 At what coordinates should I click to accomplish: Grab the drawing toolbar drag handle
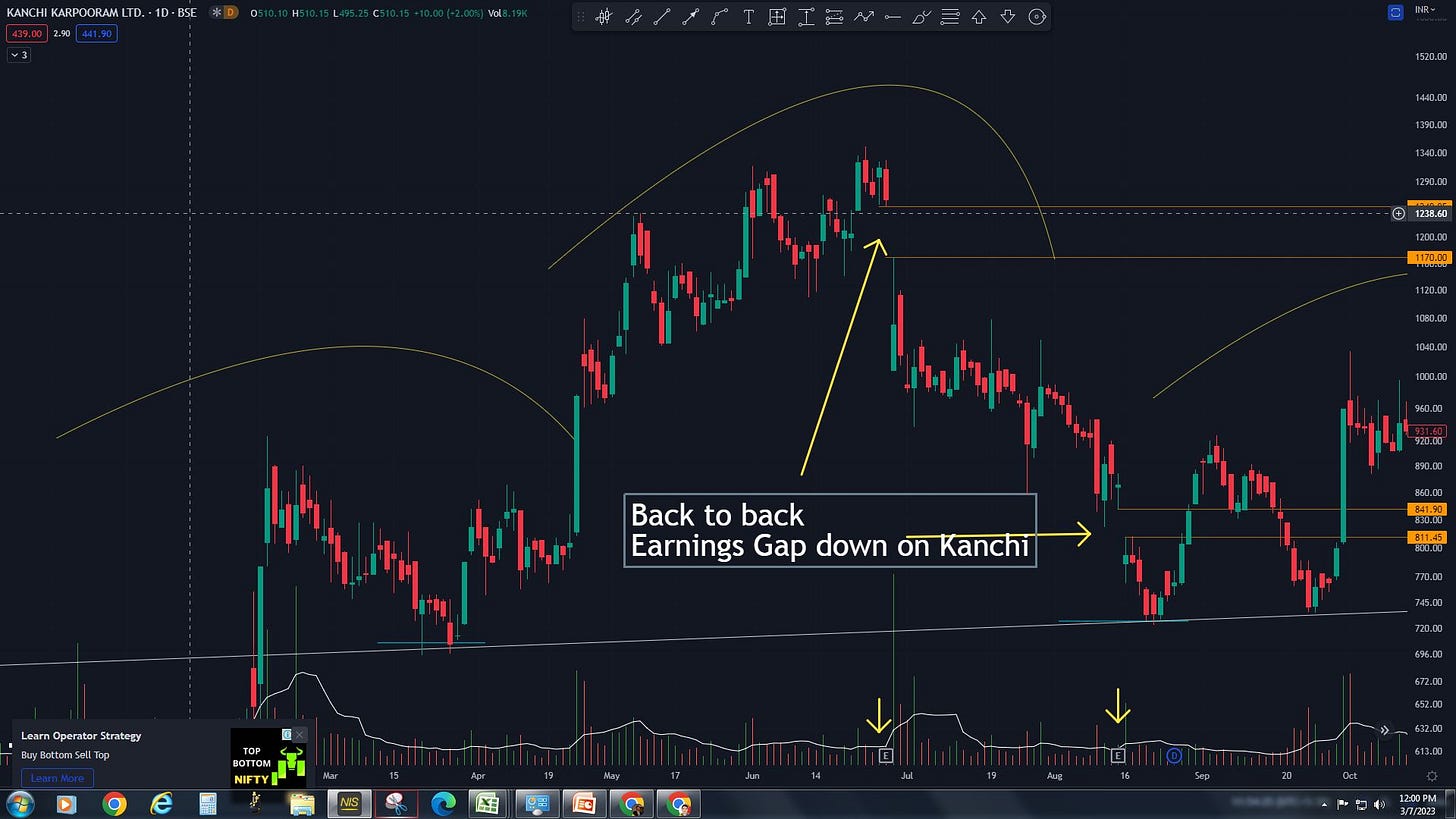(582, 17)
